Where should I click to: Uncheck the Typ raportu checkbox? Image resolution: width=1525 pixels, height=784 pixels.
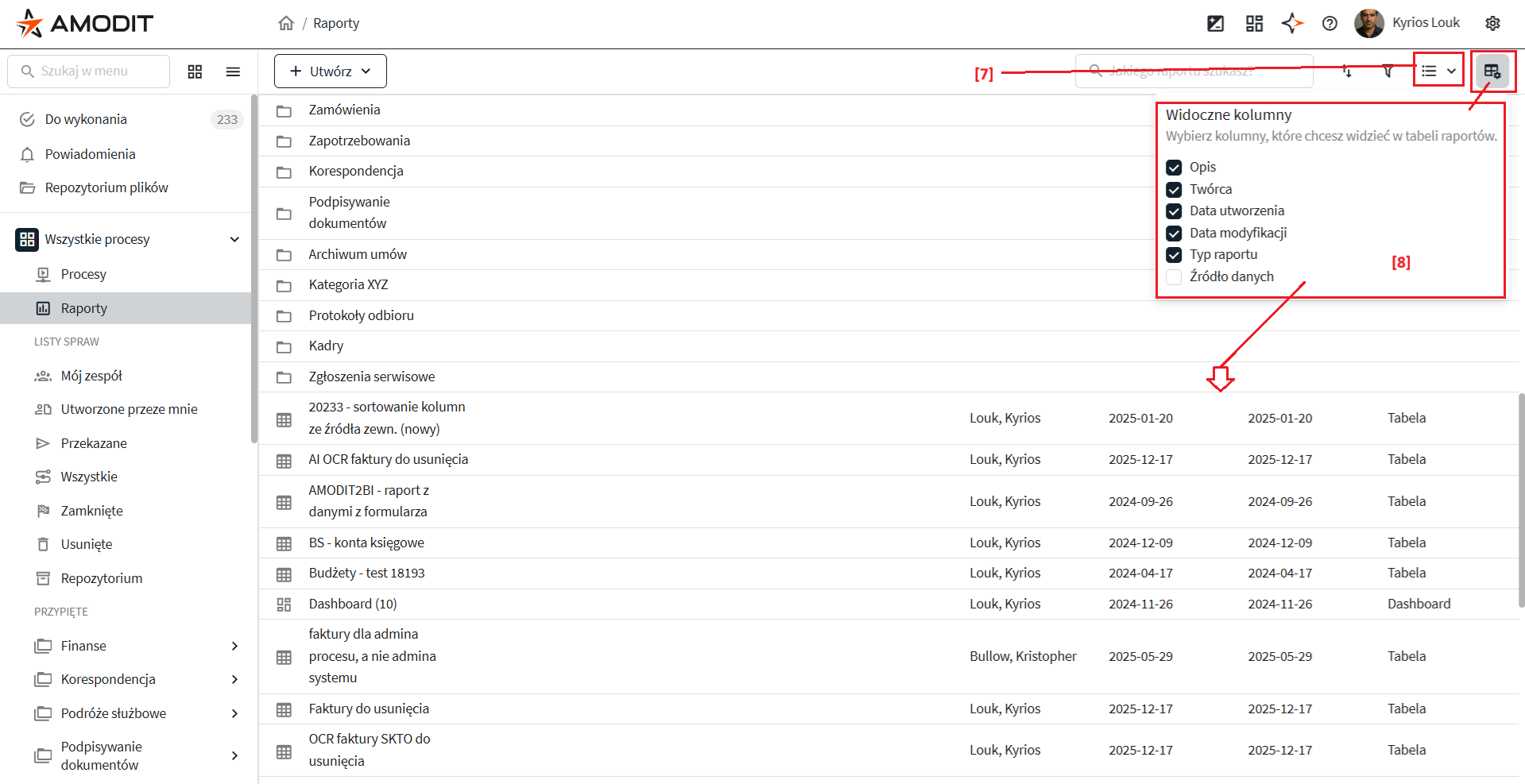click(1174, 255)
